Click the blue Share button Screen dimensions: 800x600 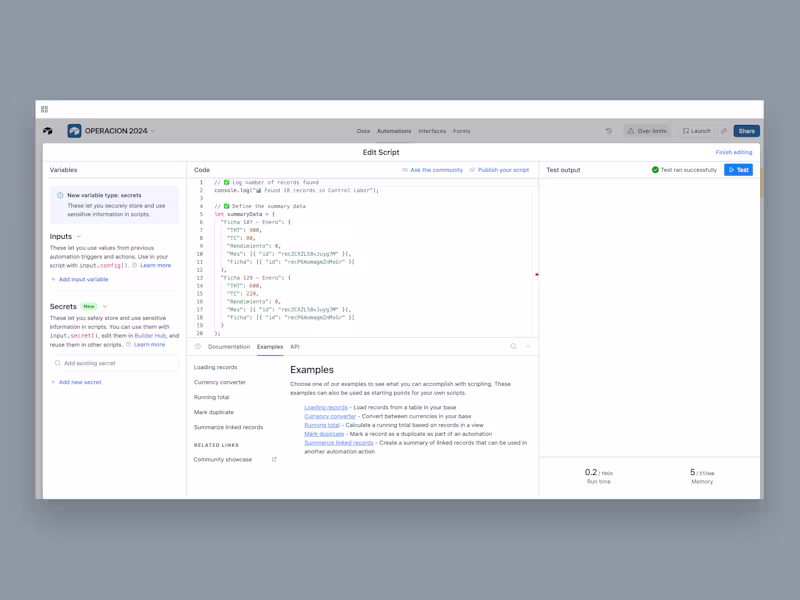[746, 131]
